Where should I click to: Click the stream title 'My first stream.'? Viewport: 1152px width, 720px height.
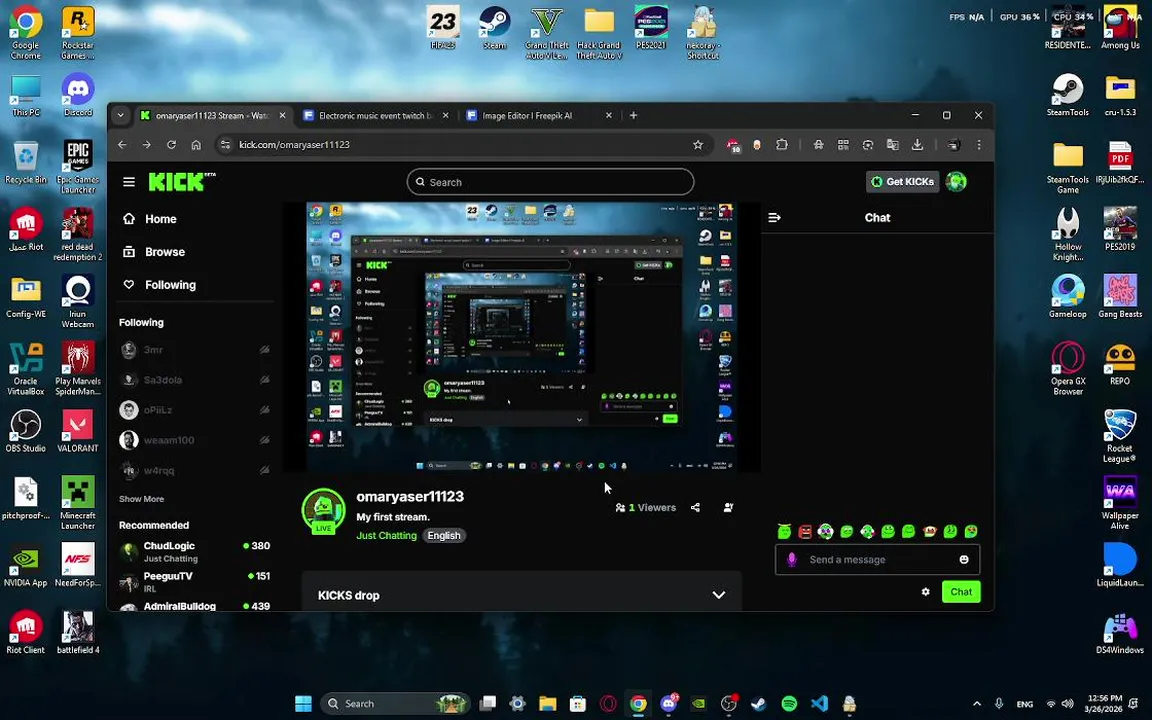393,517
